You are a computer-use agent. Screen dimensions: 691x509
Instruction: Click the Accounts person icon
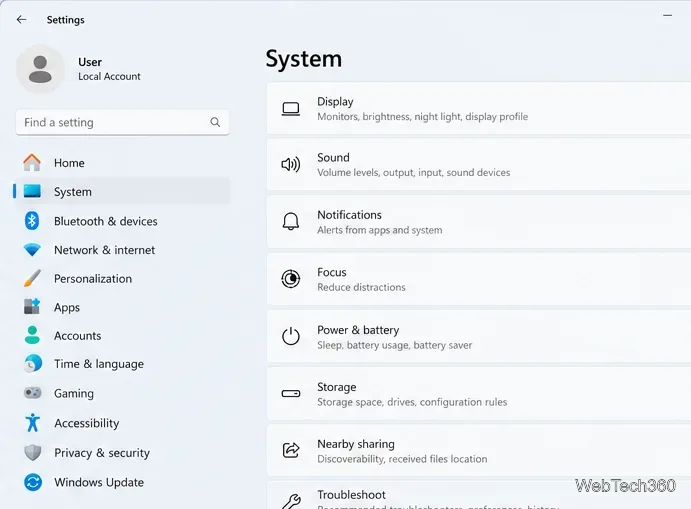click(x=32, y=335)
